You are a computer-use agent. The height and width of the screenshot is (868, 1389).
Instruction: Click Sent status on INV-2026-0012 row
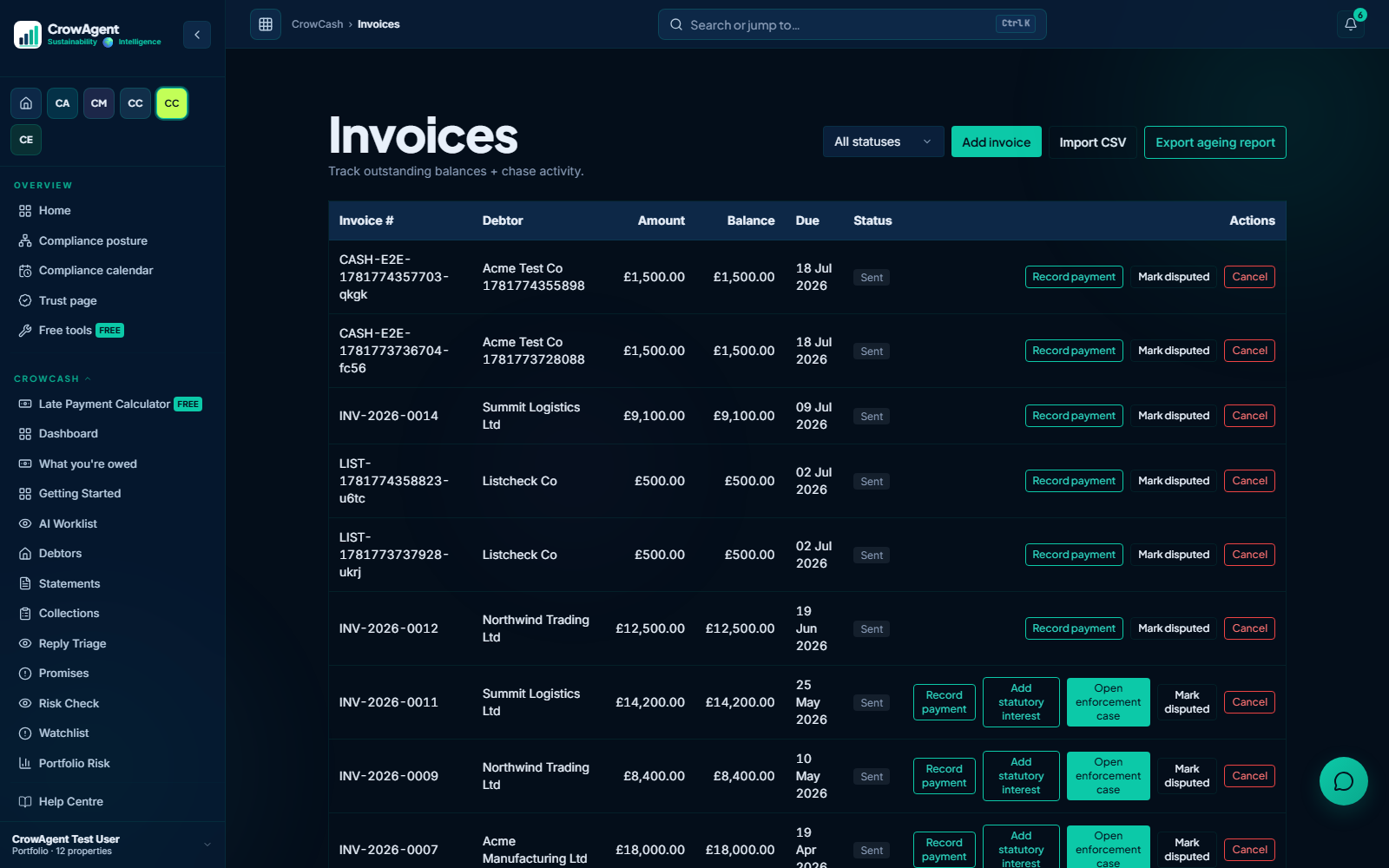(872, 629)
